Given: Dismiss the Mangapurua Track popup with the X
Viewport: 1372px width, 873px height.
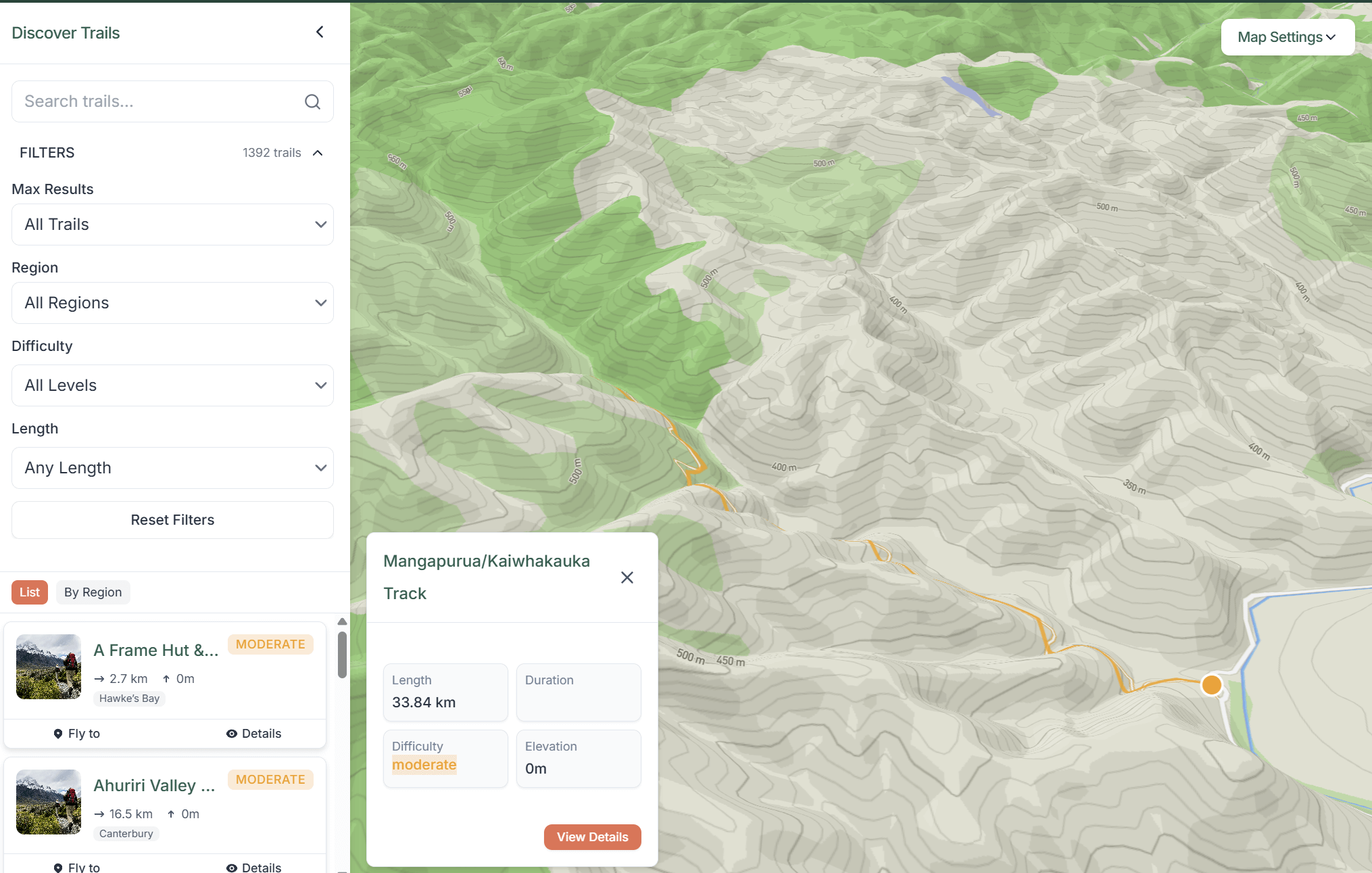Looking at the screenshot, I should pyautogui.click(x=627, y=577).
